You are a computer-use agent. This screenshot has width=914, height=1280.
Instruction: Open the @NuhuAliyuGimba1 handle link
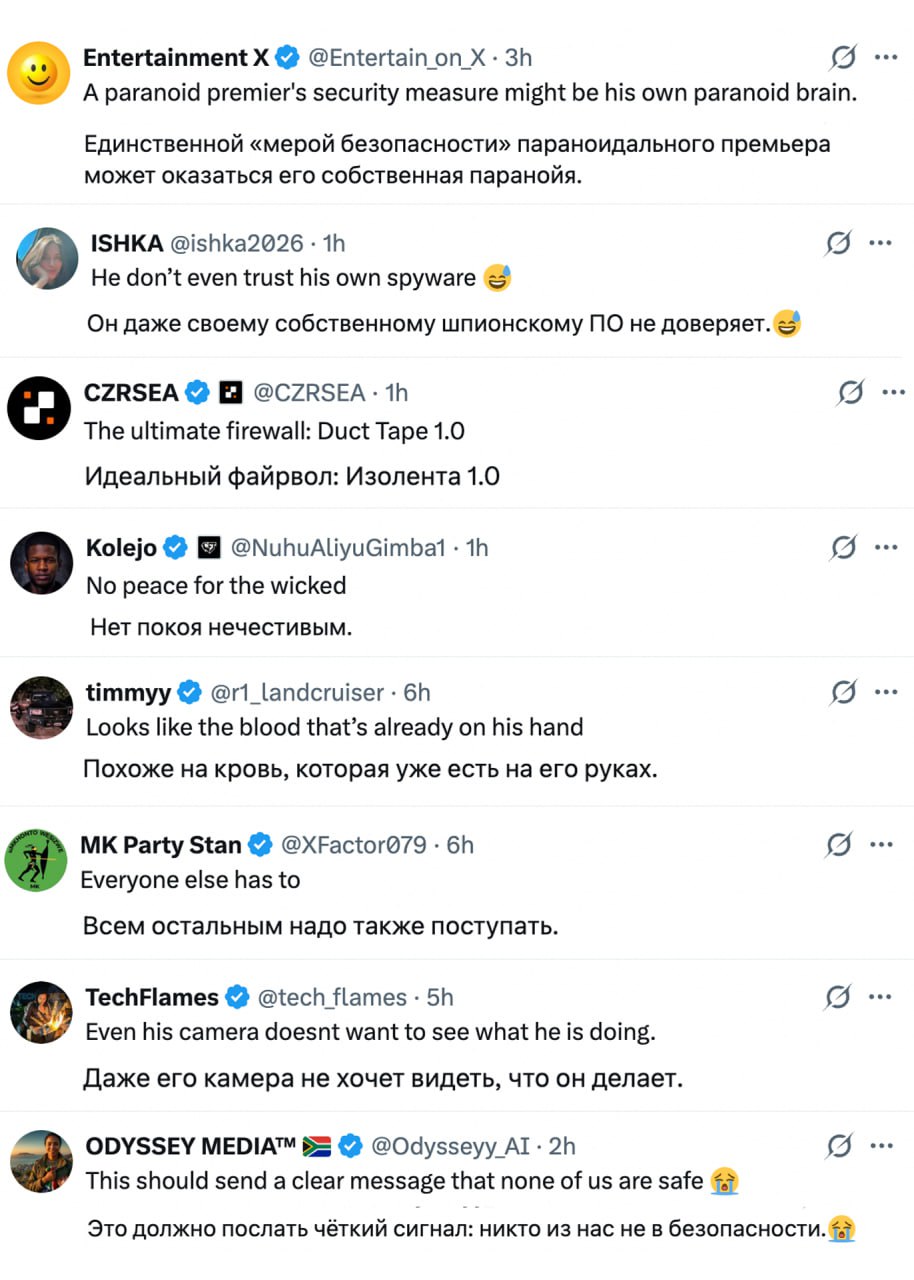point(338,548)
